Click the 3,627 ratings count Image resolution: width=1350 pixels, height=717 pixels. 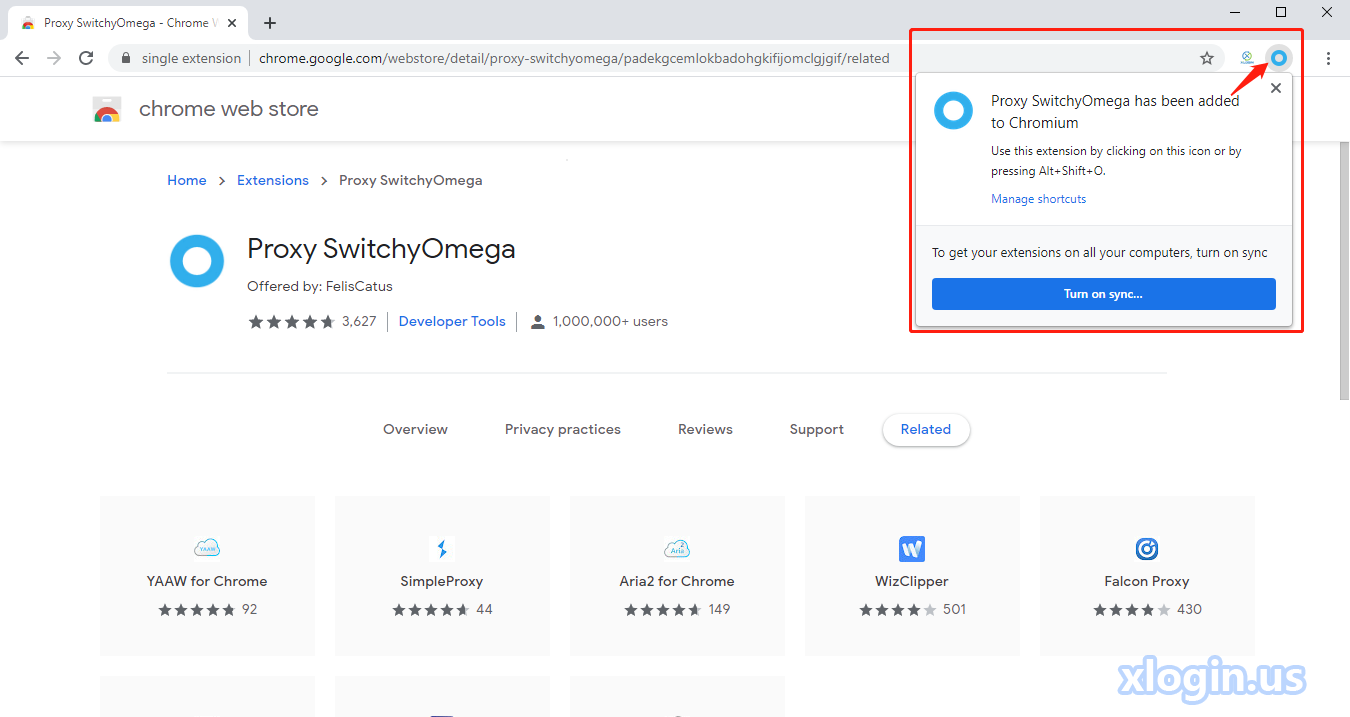pyautogui.click(x=359, y=321)
